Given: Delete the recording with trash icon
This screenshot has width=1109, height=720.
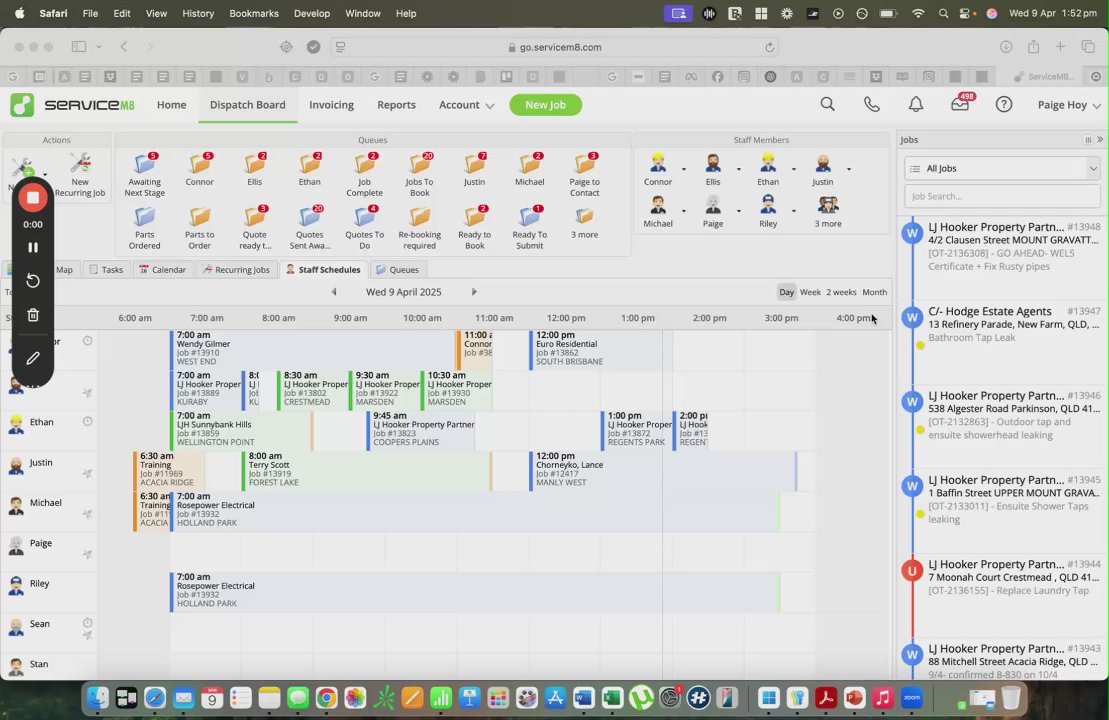Looking at the screenshot, I should click(33, 315).
